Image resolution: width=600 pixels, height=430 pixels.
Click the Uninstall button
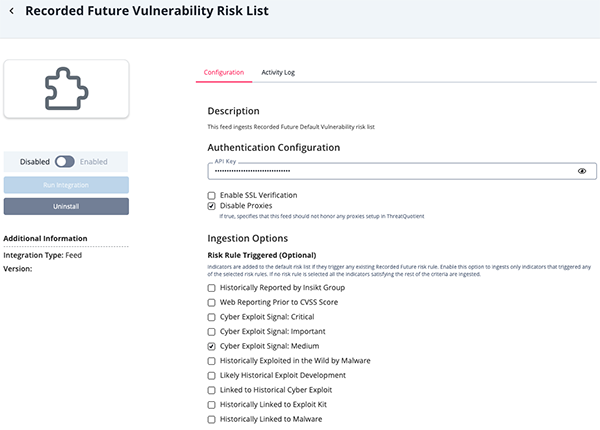pos(66,206)
